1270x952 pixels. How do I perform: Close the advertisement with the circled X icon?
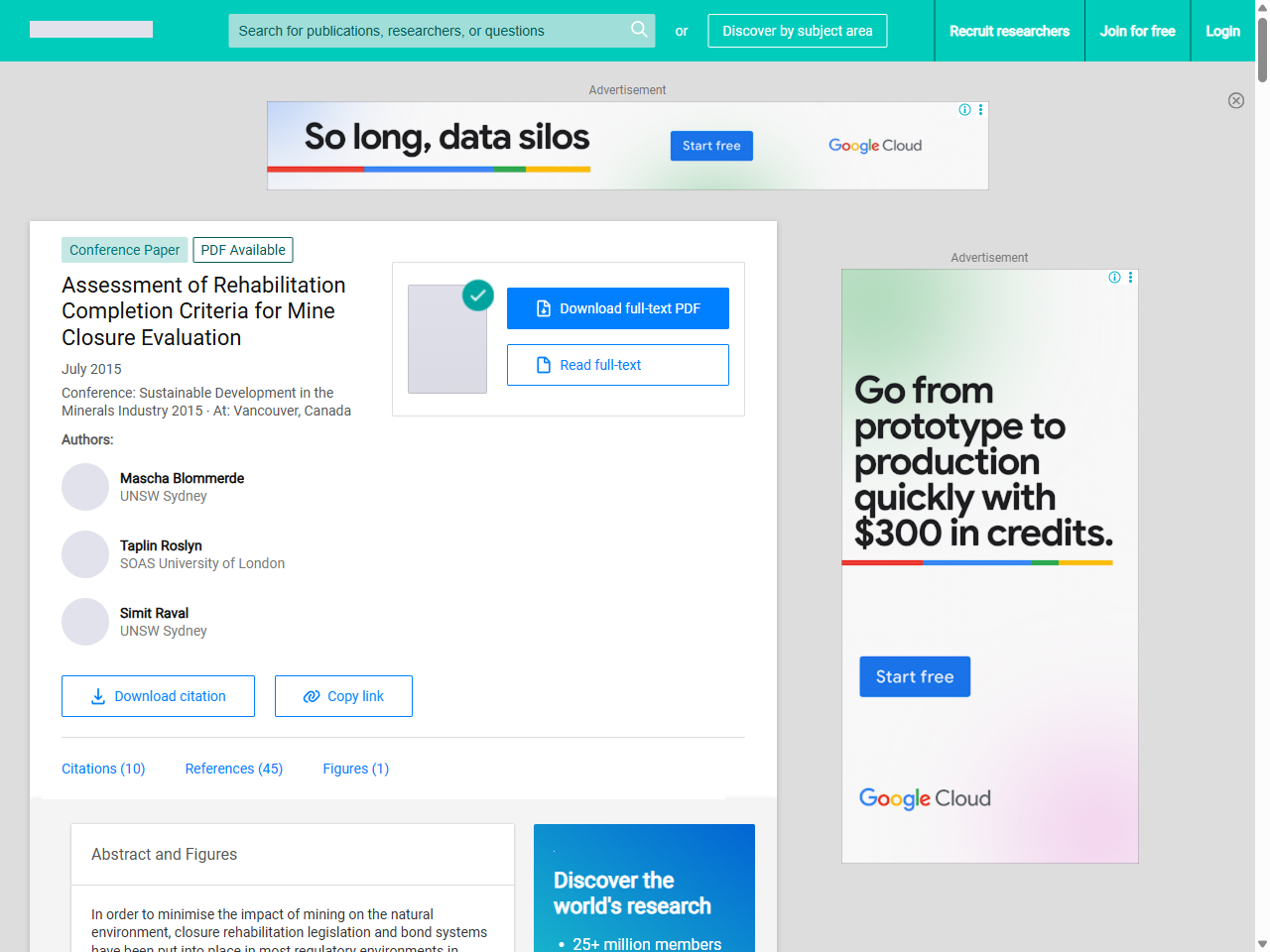(x=1235, y=100)
